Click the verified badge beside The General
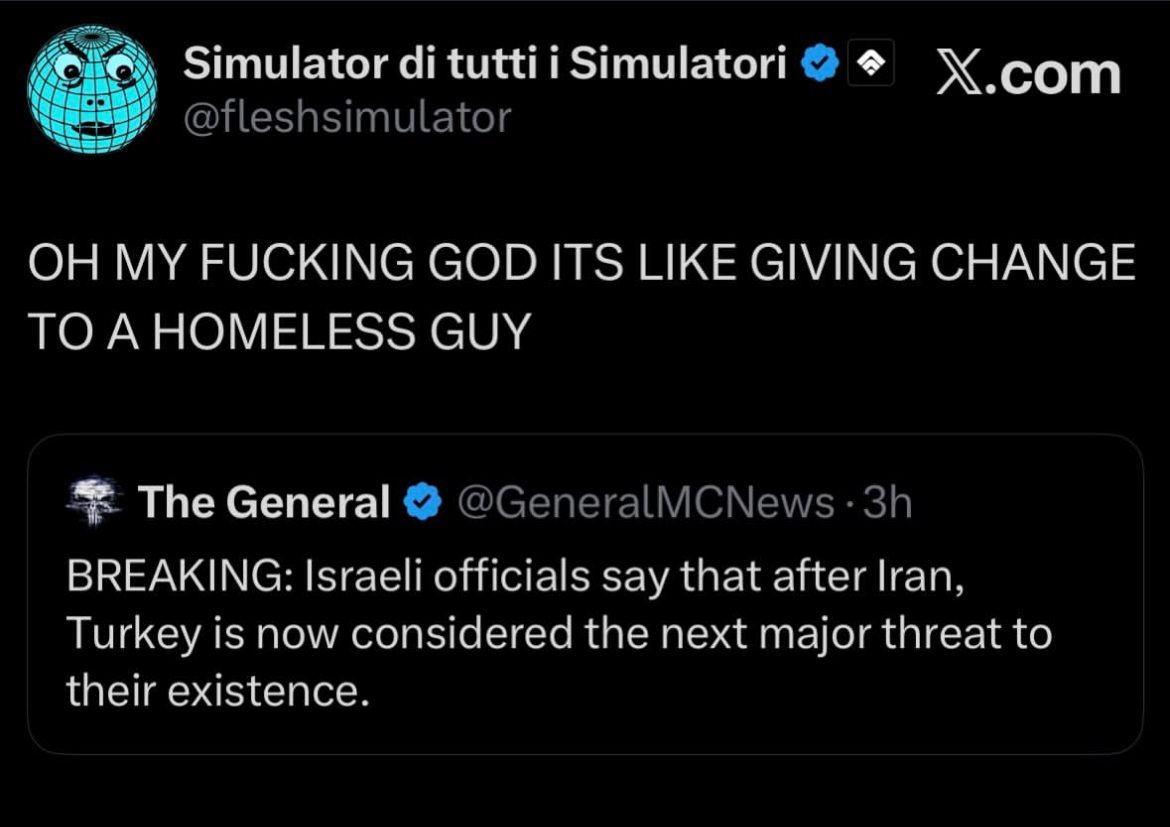This screenshot has width=1170, height=827. coord(422,503)
